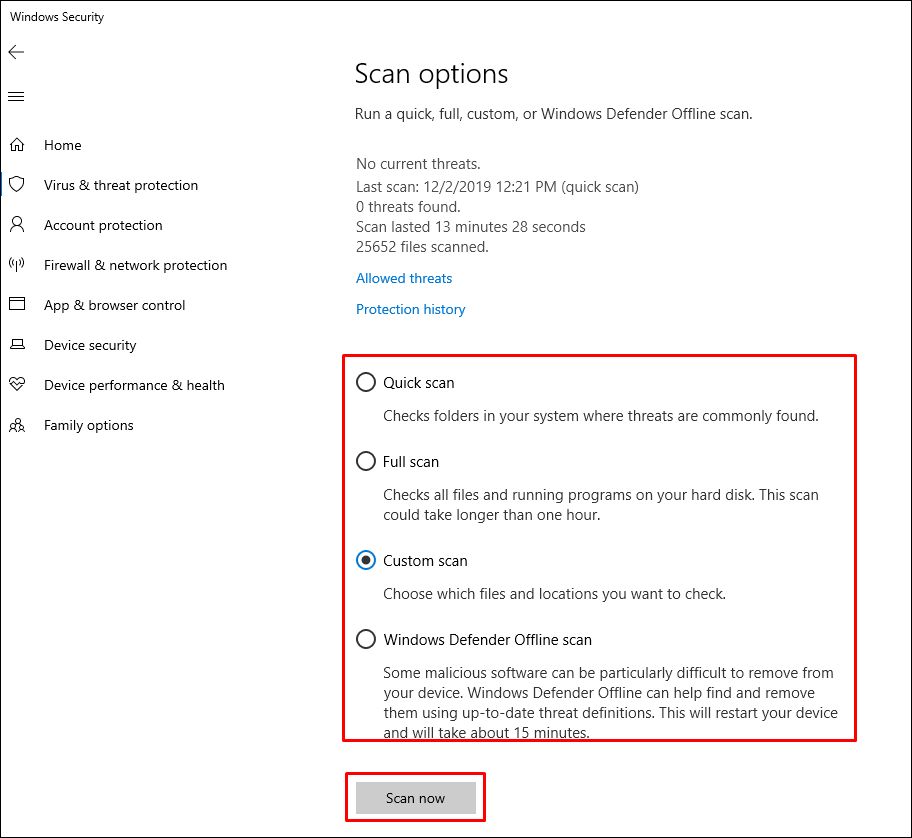Viewport: 912px width, 838px height.
Task: Click the Family options people icon
Action: coord(17,425)
